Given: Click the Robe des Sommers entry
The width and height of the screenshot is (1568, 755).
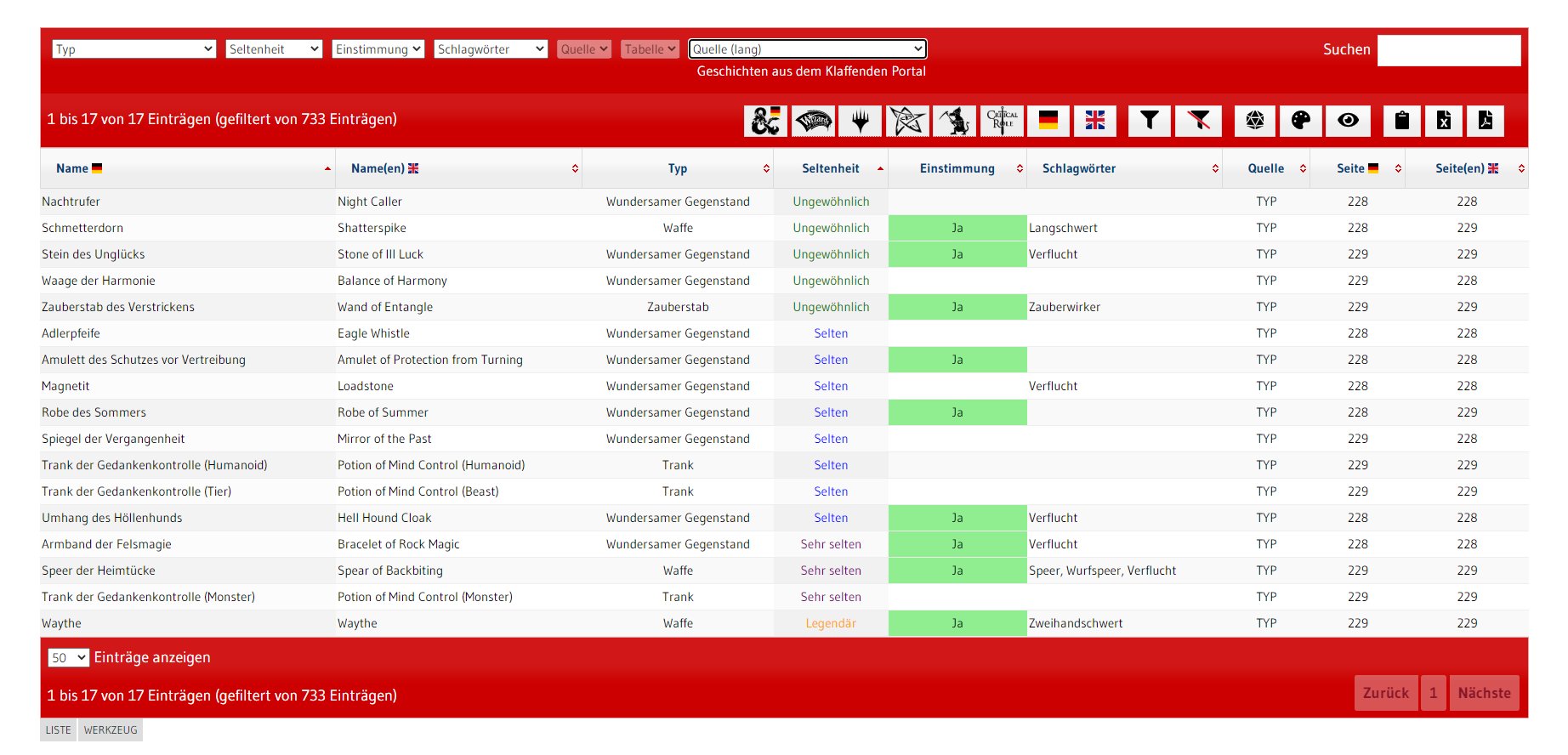Looking at the screenshot, I should click(94, 412).
